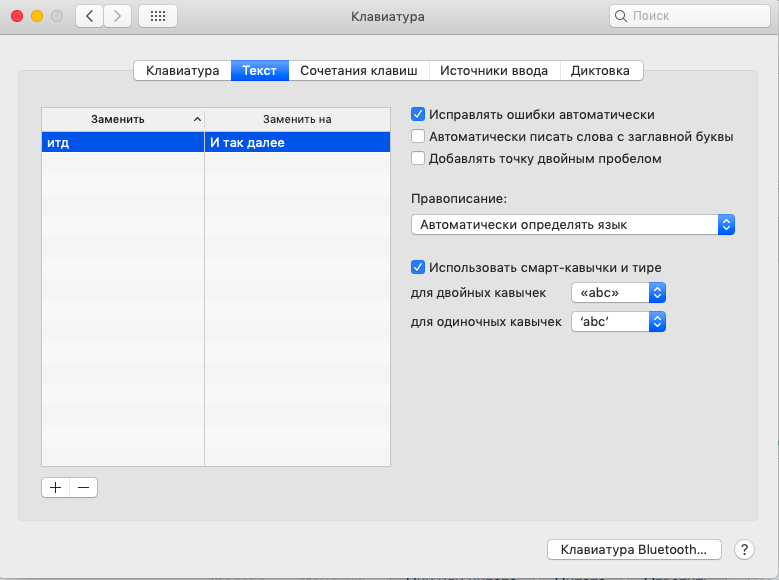This screenshot has height=580, width=779.
Task: Enable Добавлять точку двойным пробелом checkbox
Action: tap(419, 158)
